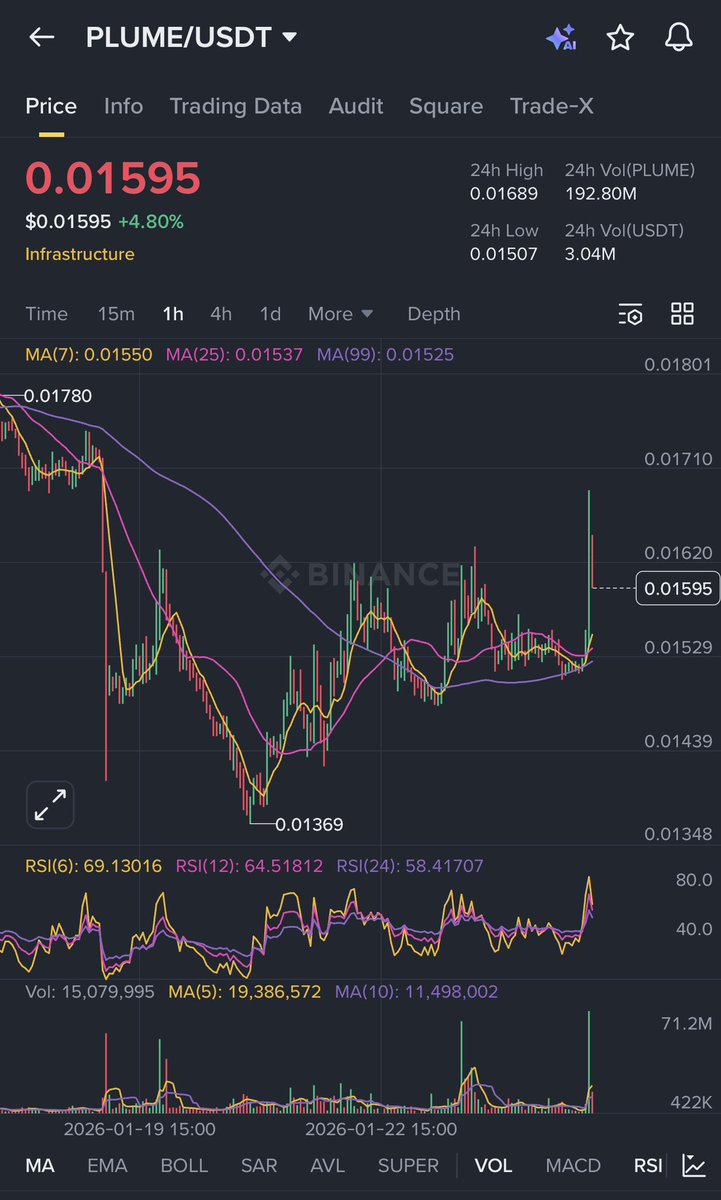Tap the RSI(24): 58.41707 legend
The height and width of the screenshot is (1200, 721).
pos(409,866)
